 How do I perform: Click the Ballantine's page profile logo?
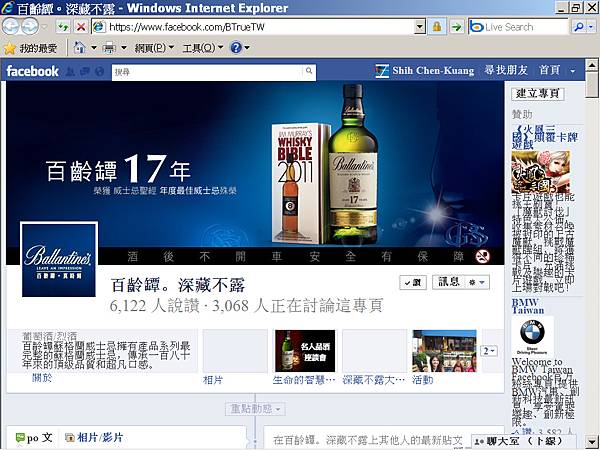[x=59, y=260]
